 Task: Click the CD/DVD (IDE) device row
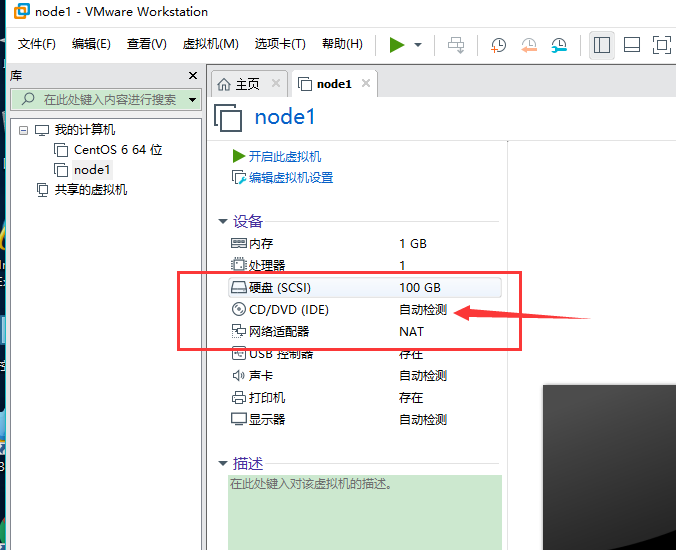coord(365,309)
